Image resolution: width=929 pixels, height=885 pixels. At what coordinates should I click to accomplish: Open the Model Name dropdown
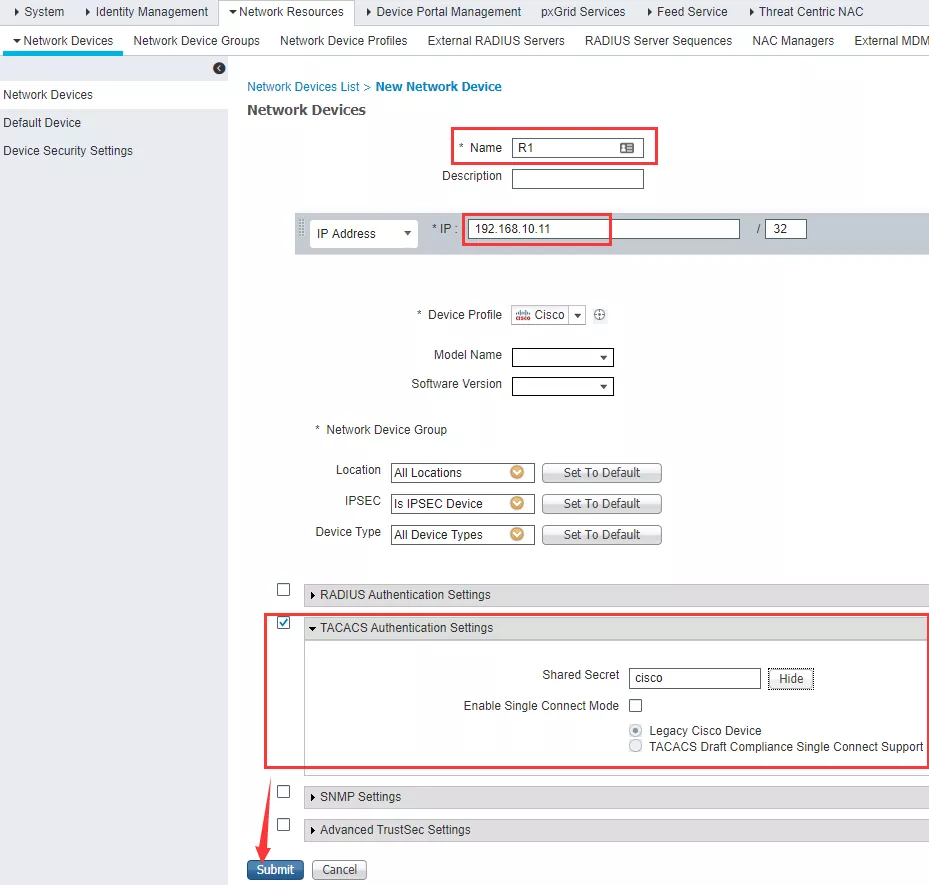coord(563,358)
